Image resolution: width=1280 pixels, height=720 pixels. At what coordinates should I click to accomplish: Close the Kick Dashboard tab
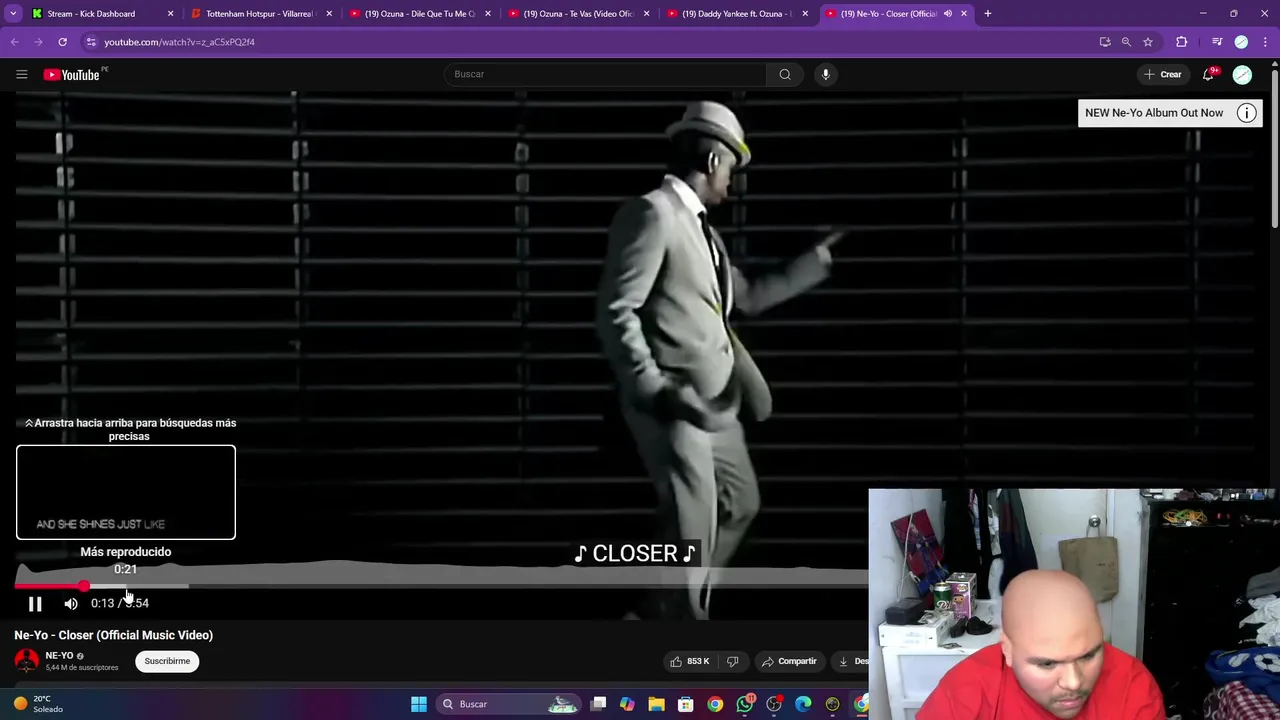pos(170,14)
